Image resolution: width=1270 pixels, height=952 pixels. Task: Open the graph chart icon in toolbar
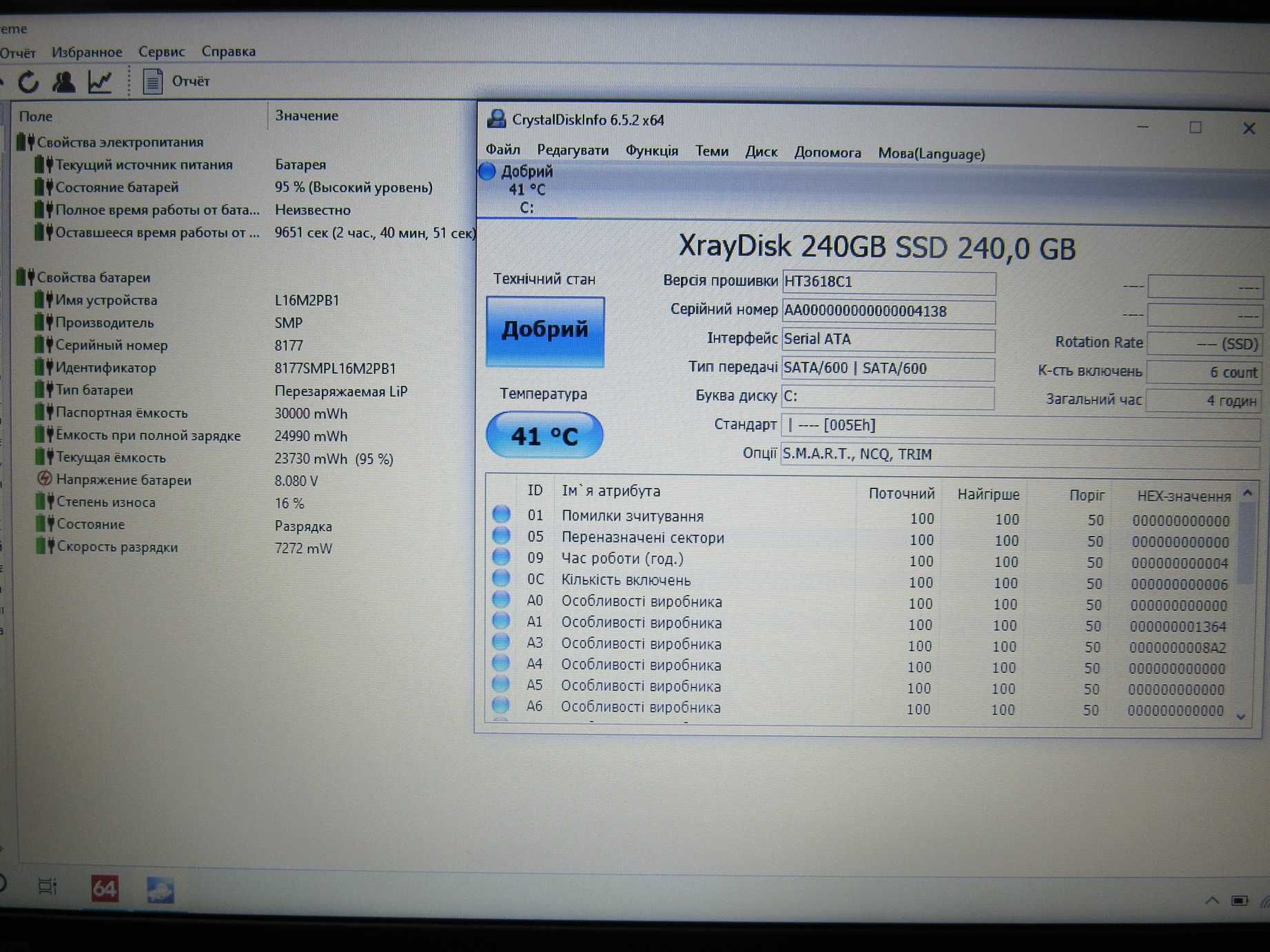click(101, 82)
